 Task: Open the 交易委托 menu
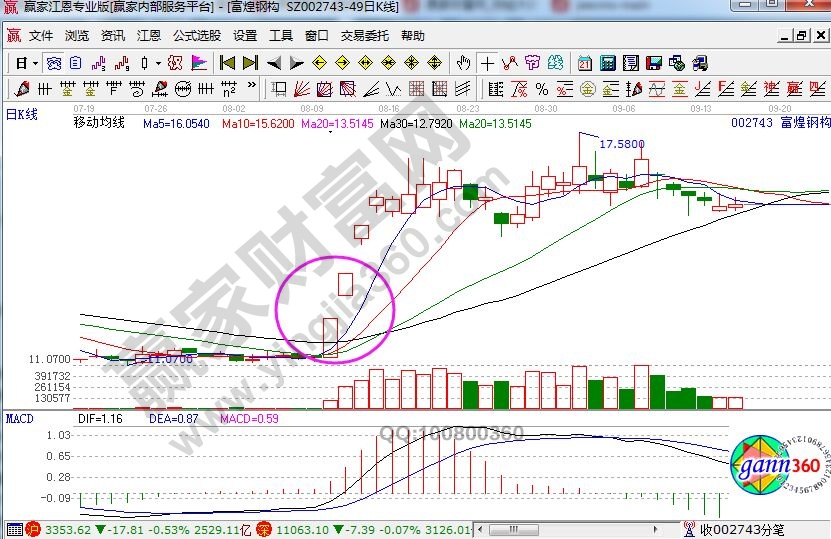364,36
